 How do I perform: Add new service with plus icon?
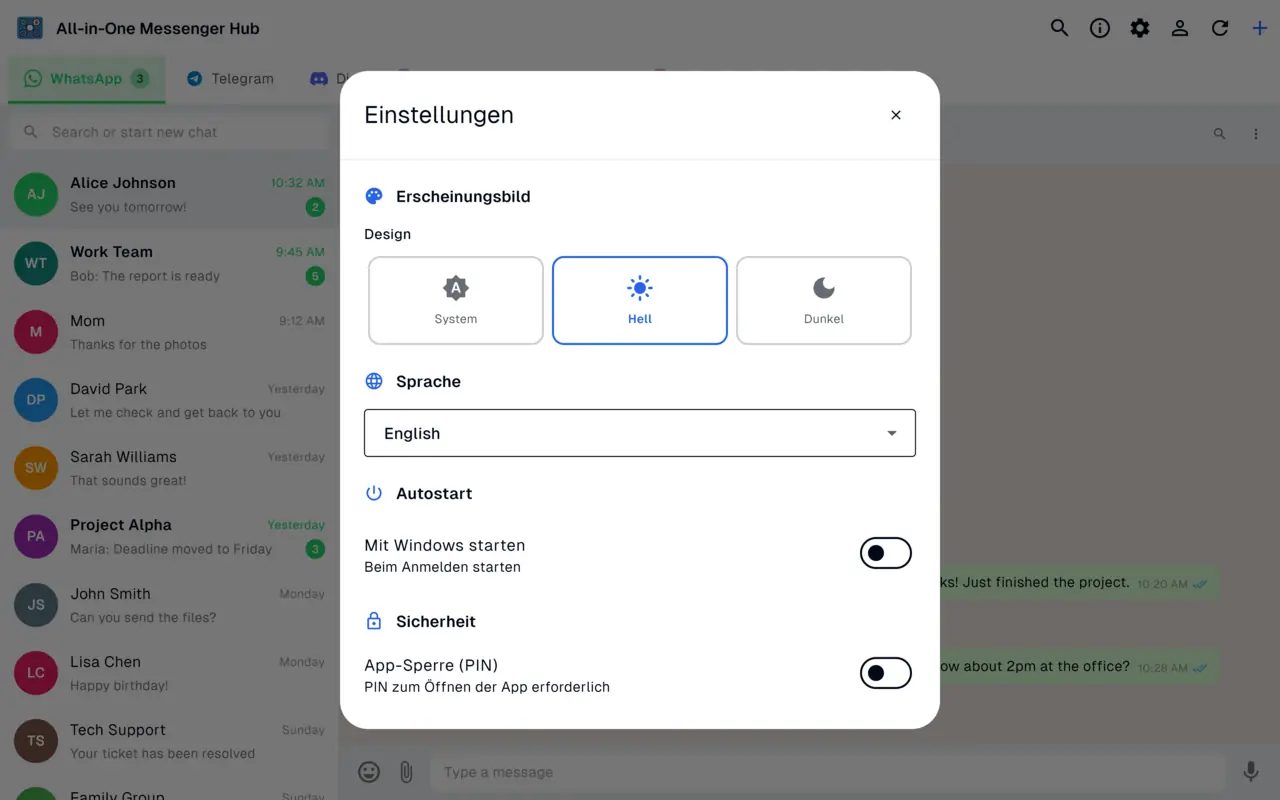click(x=1260, y=28)
